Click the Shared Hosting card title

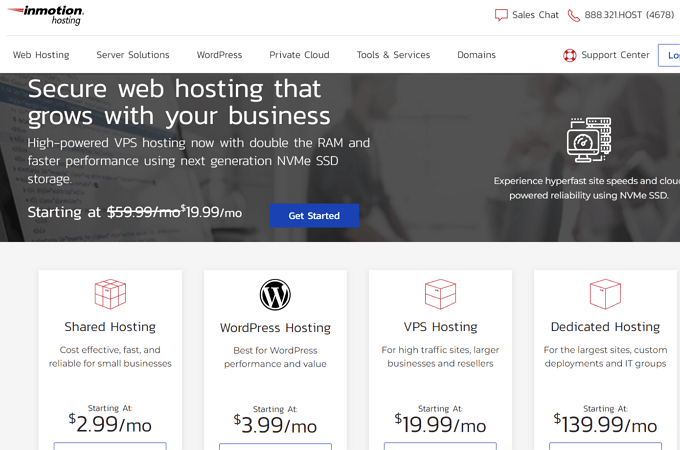pyautogui.click(x=110, y=326)
